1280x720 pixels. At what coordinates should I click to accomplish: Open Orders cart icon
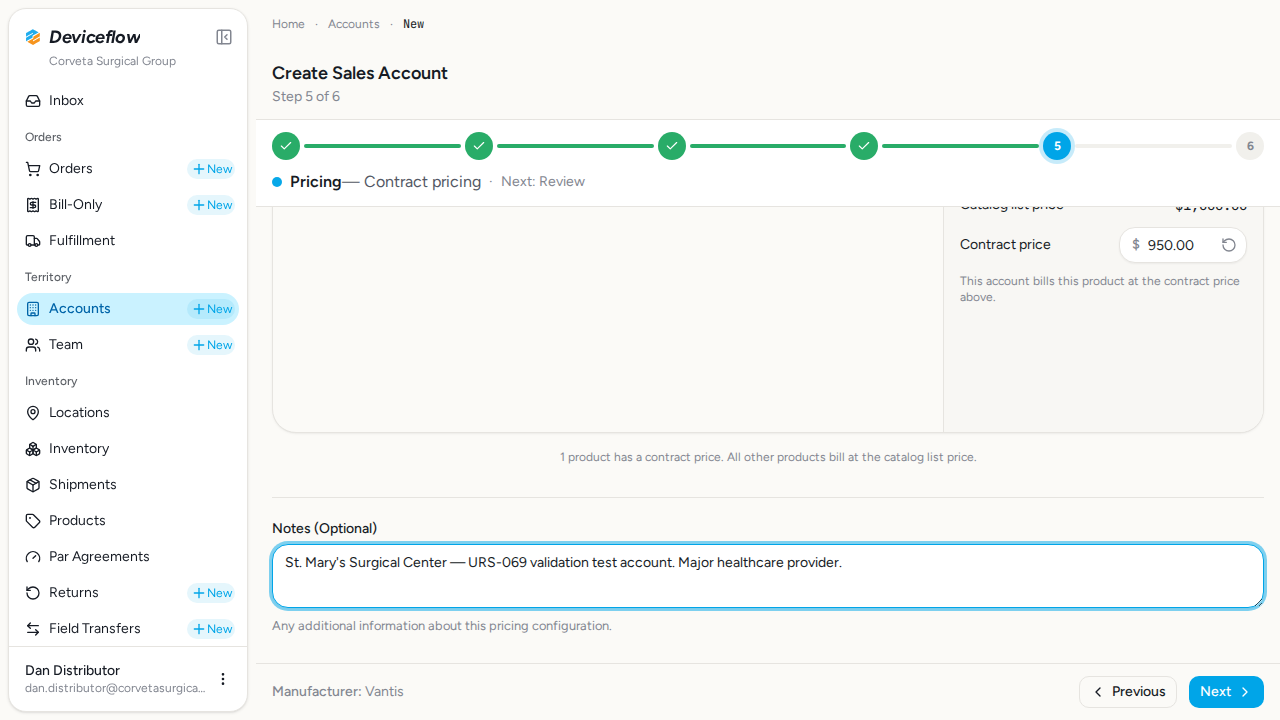(33, 169)
